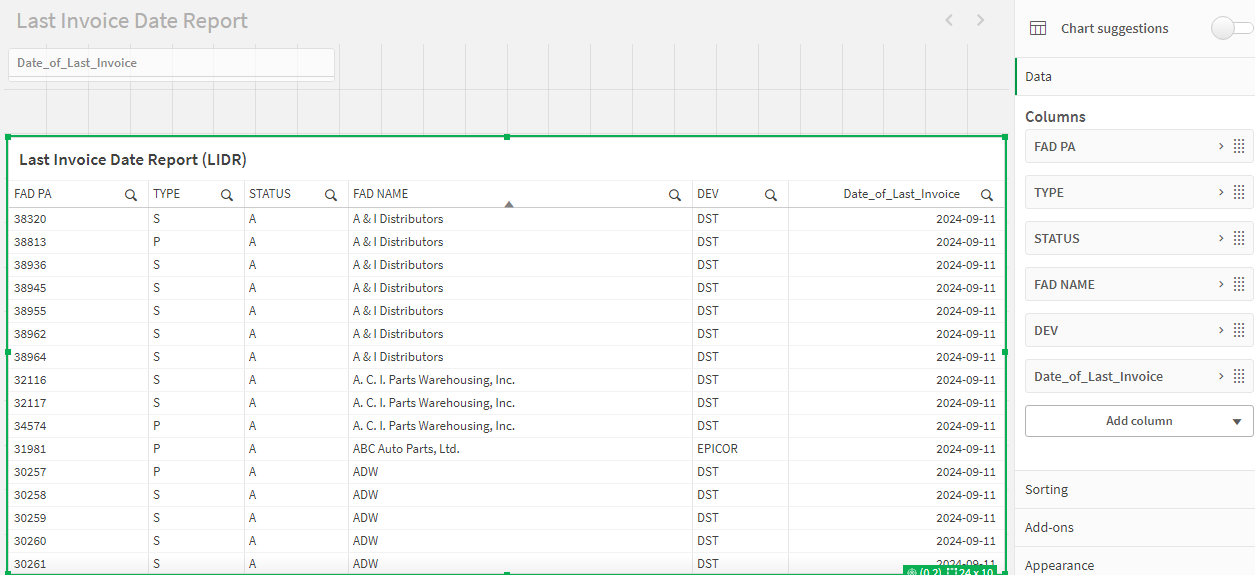
Task: Expand the STATUS column settings
Action: (x=1221, y=238)
